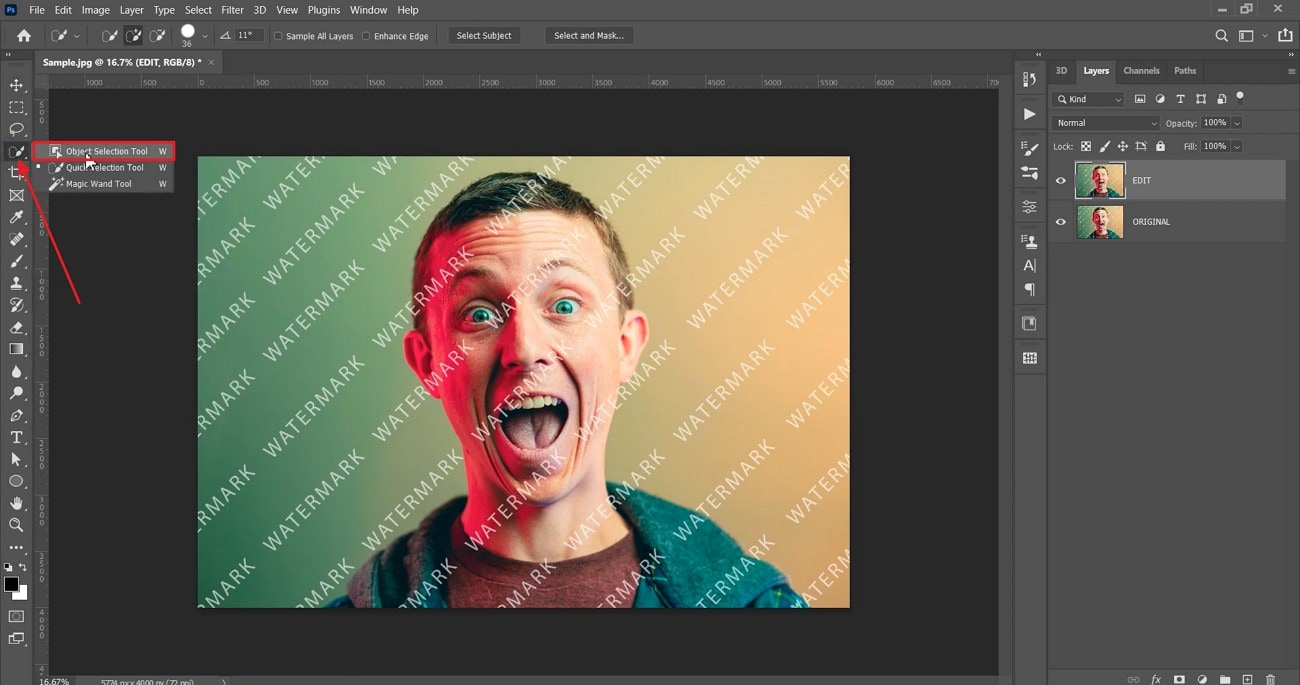The height and width of the screenshot is (685, 1300).
Task: Hide the EDIT layer visibility eye
Action: tap(1061, 181)
